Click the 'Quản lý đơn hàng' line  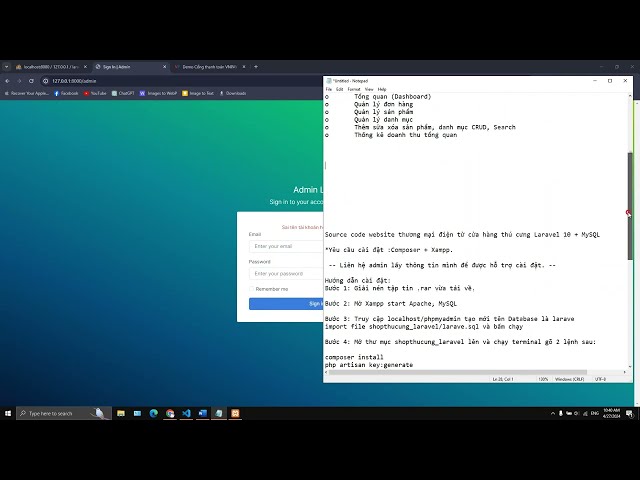click(x=383, y=104)
